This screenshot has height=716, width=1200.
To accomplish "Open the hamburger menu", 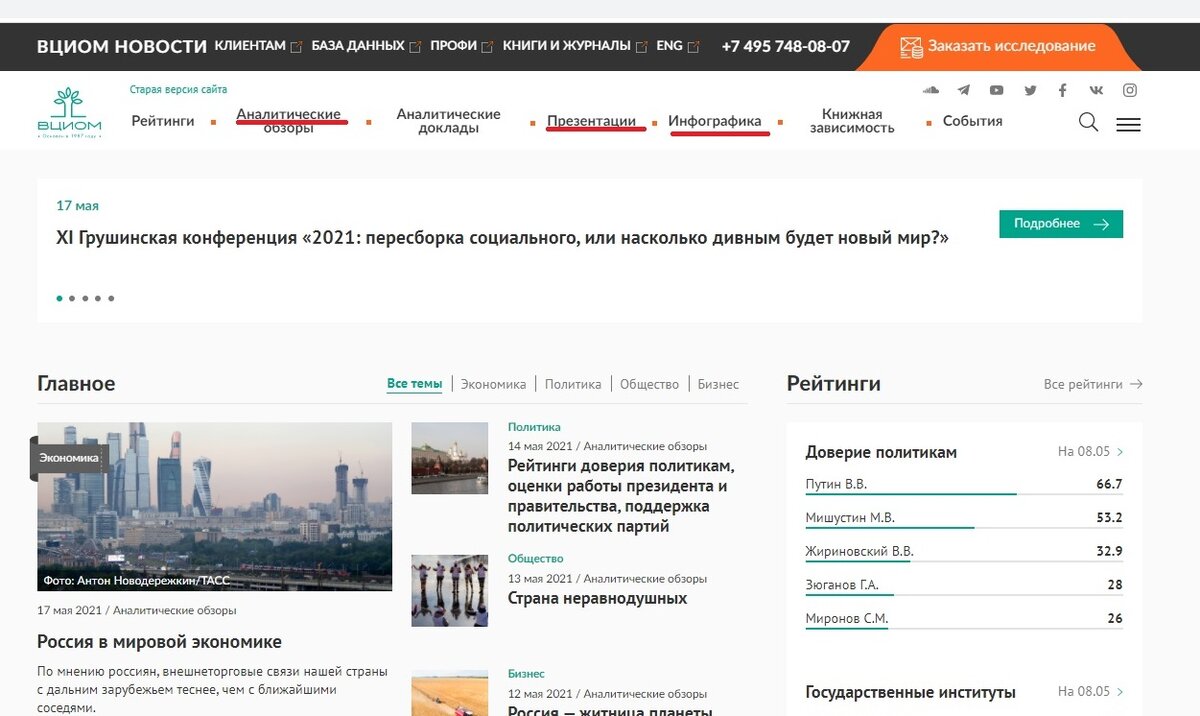I will 1128,125.
